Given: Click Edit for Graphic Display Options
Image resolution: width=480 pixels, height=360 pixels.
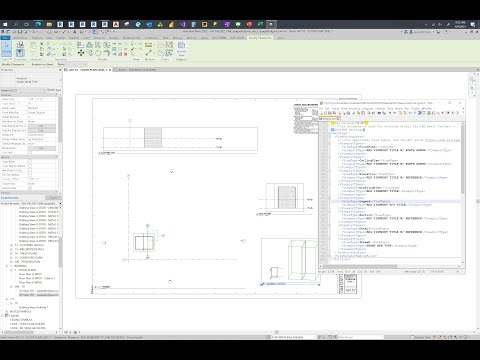Looking at the screenshot, I should pyautogui.click(x=42, y=130).
